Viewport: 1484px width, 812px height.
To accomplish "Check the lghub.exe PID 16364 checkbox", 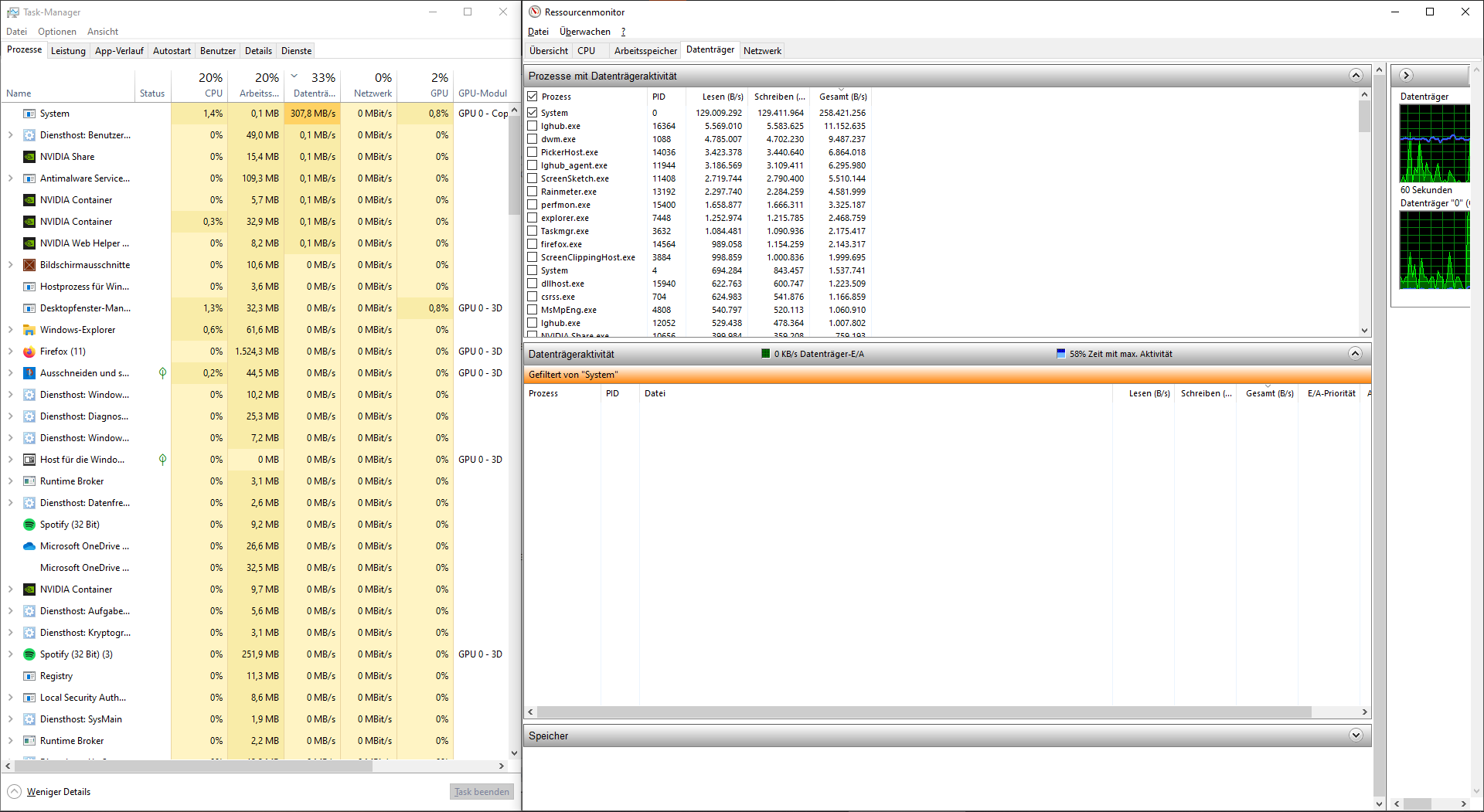I will [x=532, y=126].
